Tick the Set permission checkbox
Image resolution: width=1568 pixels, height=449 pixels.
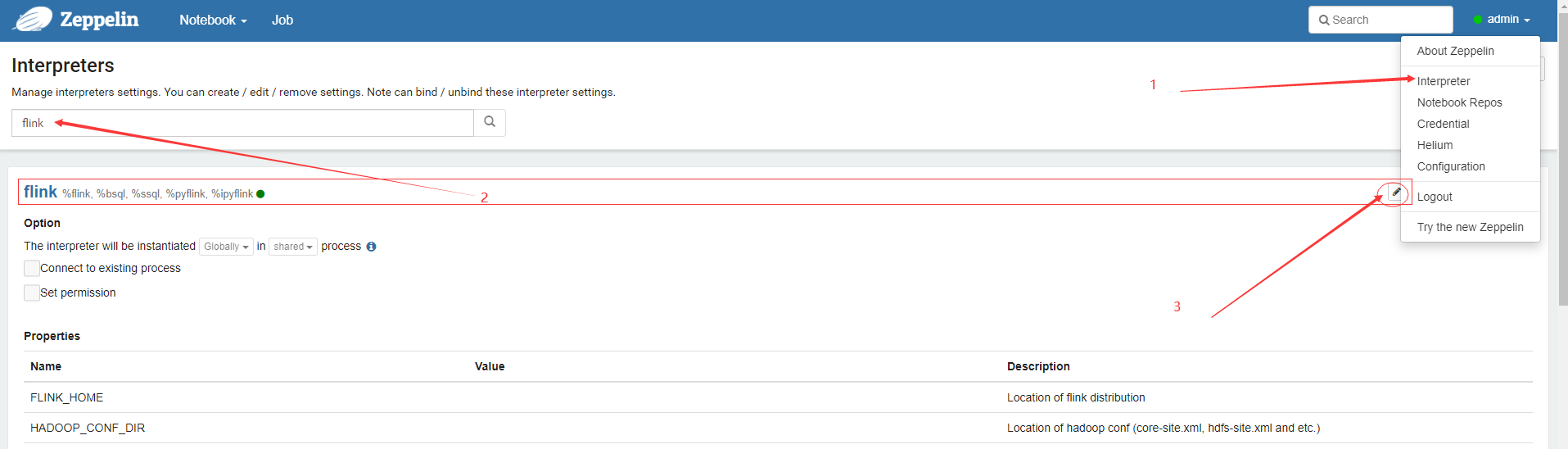pyautogui.click(x=32, y=293)
